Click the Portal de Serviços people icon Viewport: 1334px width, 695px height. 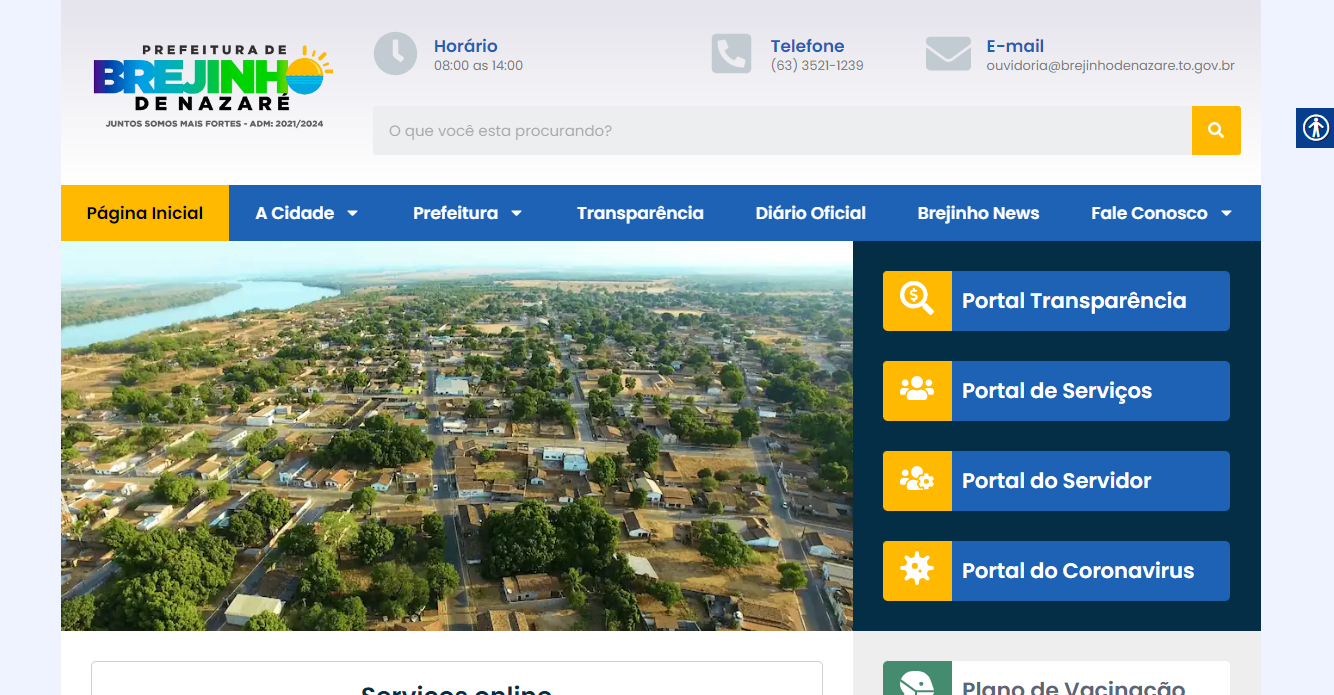pyautogui.click(x=917, y=390)
